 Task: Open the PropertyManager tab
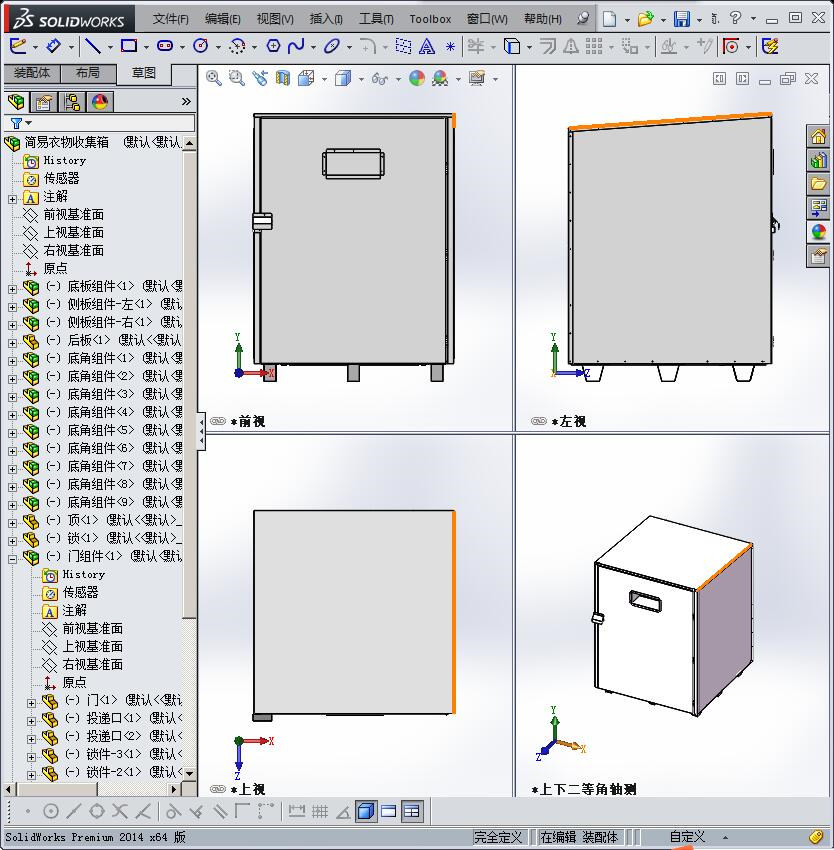pos(44,102)
